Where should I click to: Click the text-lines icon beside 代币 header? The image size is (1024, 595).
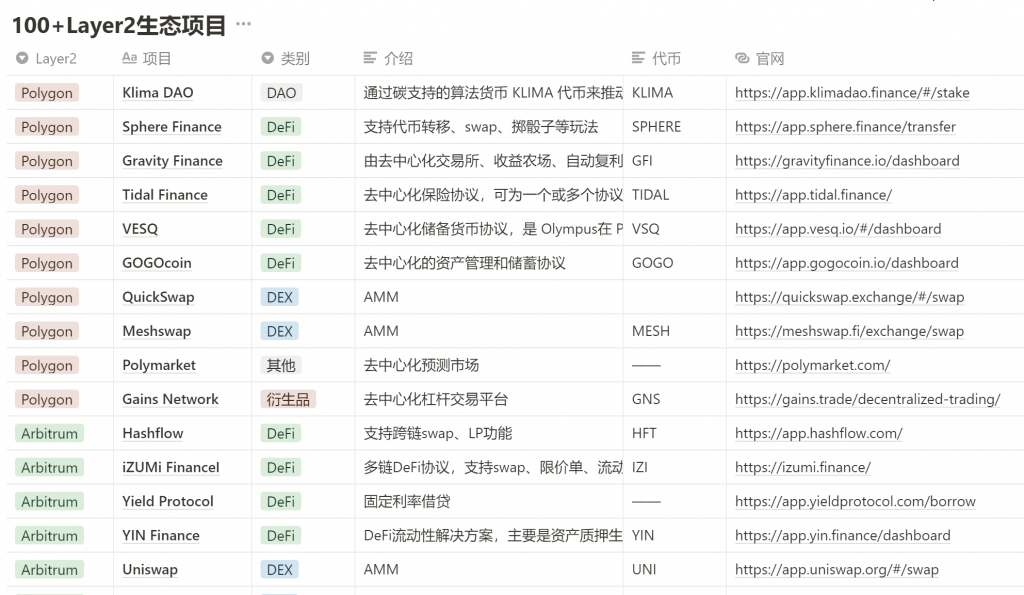click(x=640, y=59)
